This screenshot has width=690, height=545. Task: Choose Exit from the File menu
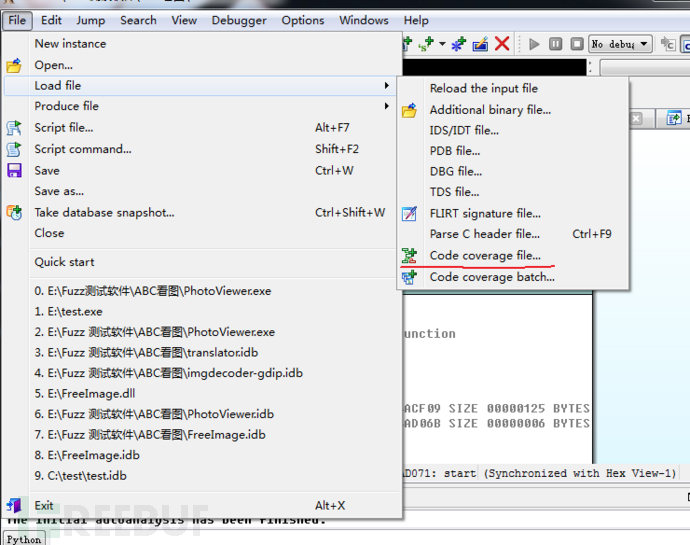pos(44,506)
